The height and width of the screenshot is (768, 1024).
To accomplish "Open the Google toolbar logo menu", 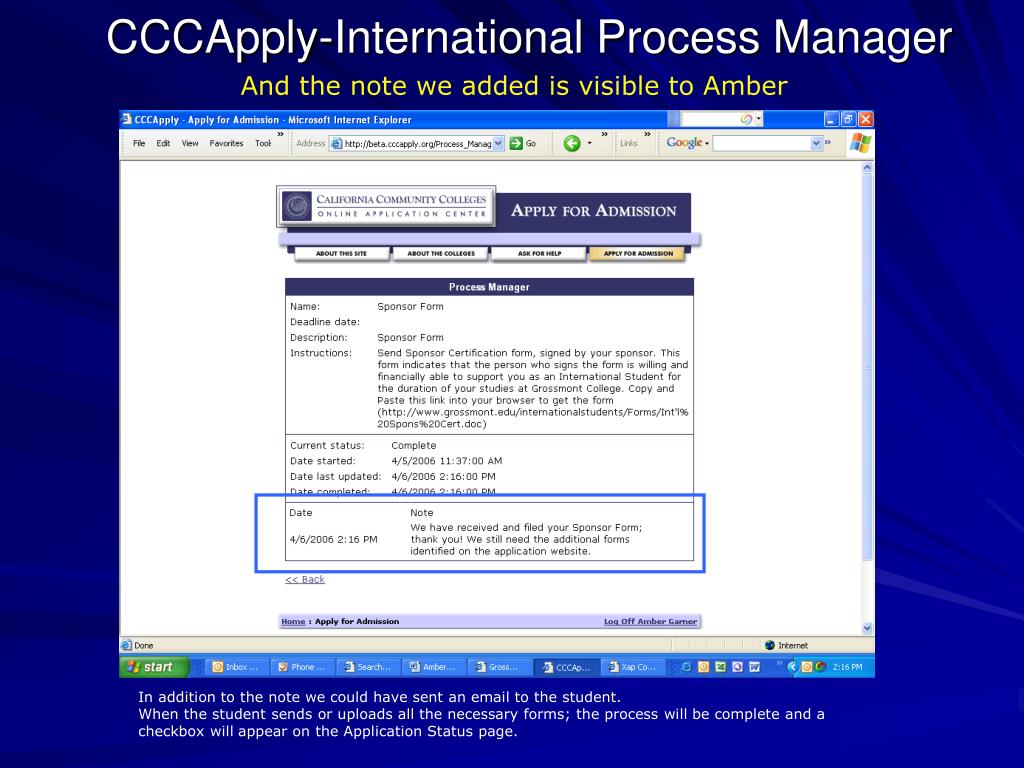I will click(688, 142).
